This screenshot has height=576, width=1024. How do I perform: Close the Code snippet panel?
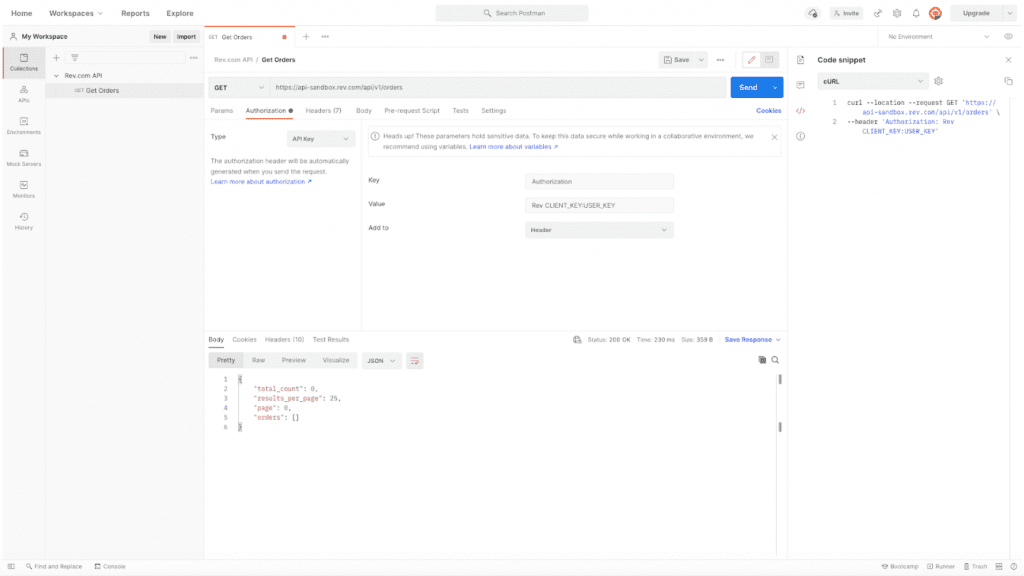pyautogui.click(x=1008, y=59)
